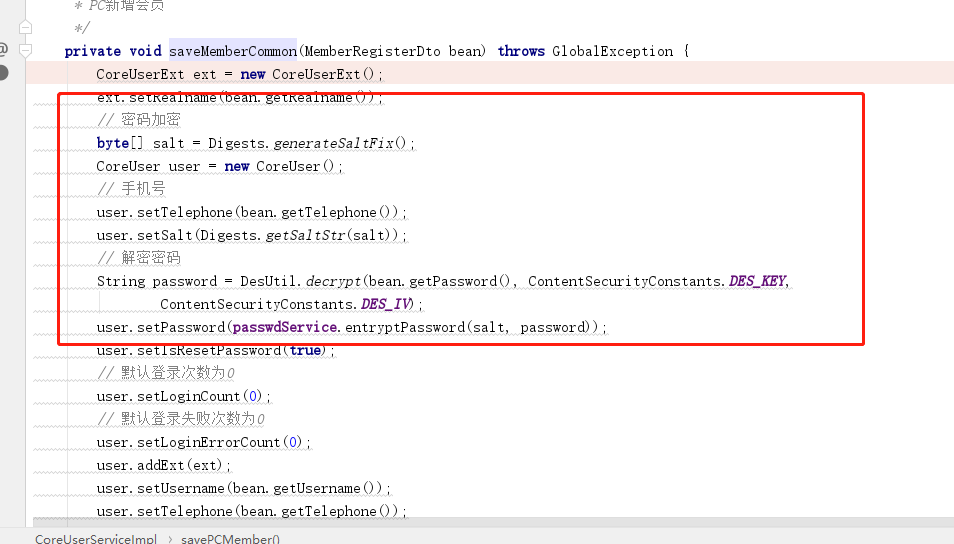Click the GlobalException class name
The height and width of the screenshot is (544, 954).
613,51
